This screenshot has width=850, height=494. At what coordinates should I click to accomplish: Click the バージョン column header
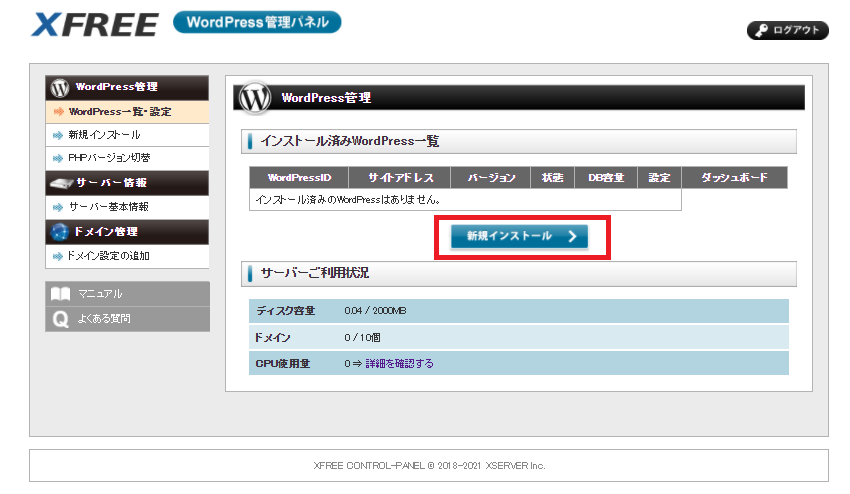pyautogui.click(x=491, y=177)
